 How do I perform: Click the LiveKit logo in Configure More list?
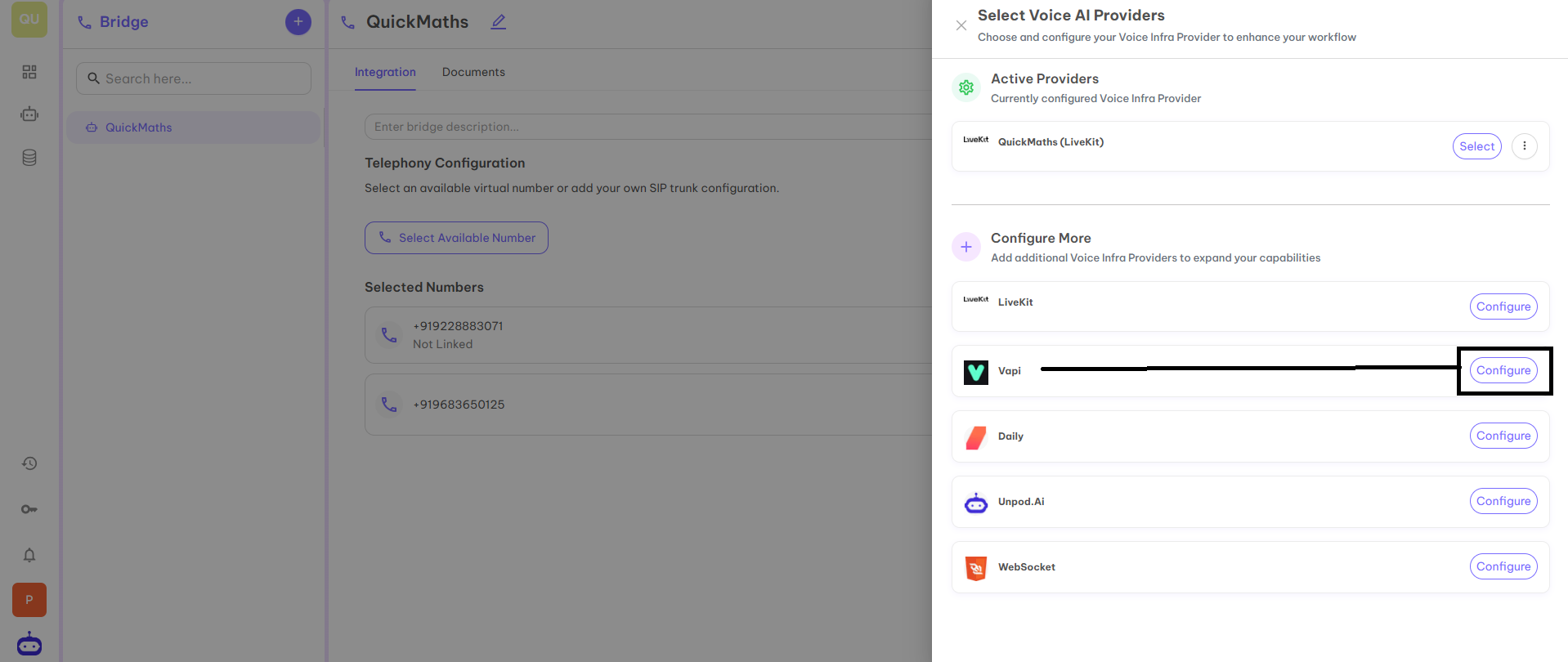click(976, 300)
